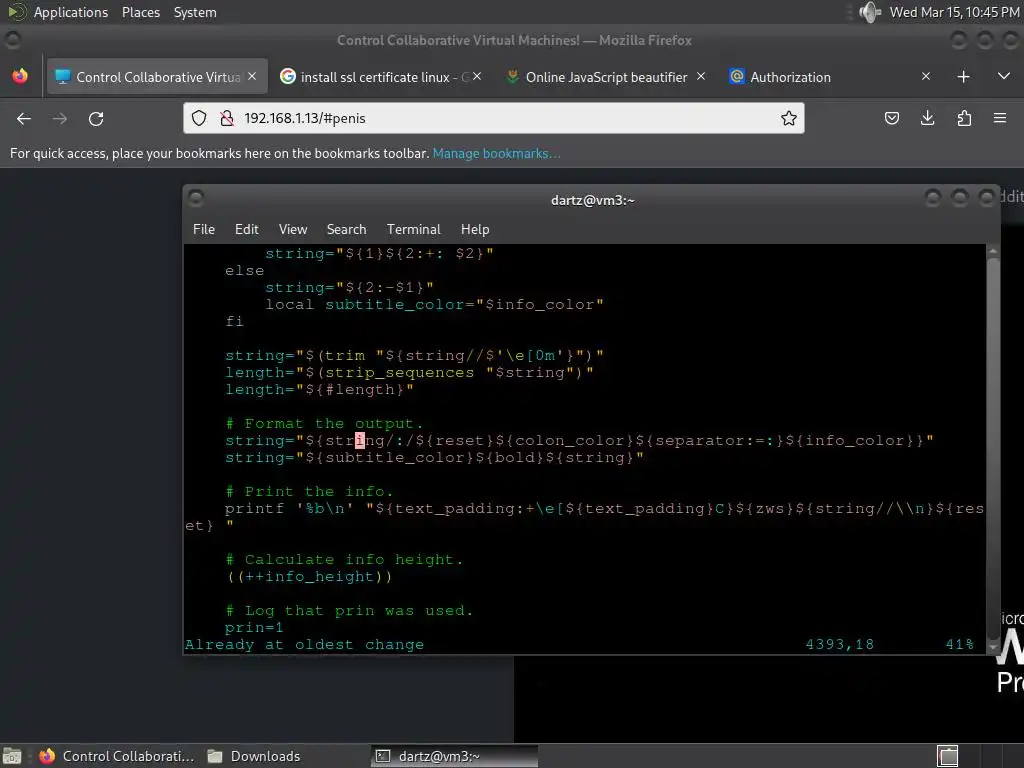Click the Firefox back arrow button
The height and width of the screenshot is (768, 1024).
[24, 119]
